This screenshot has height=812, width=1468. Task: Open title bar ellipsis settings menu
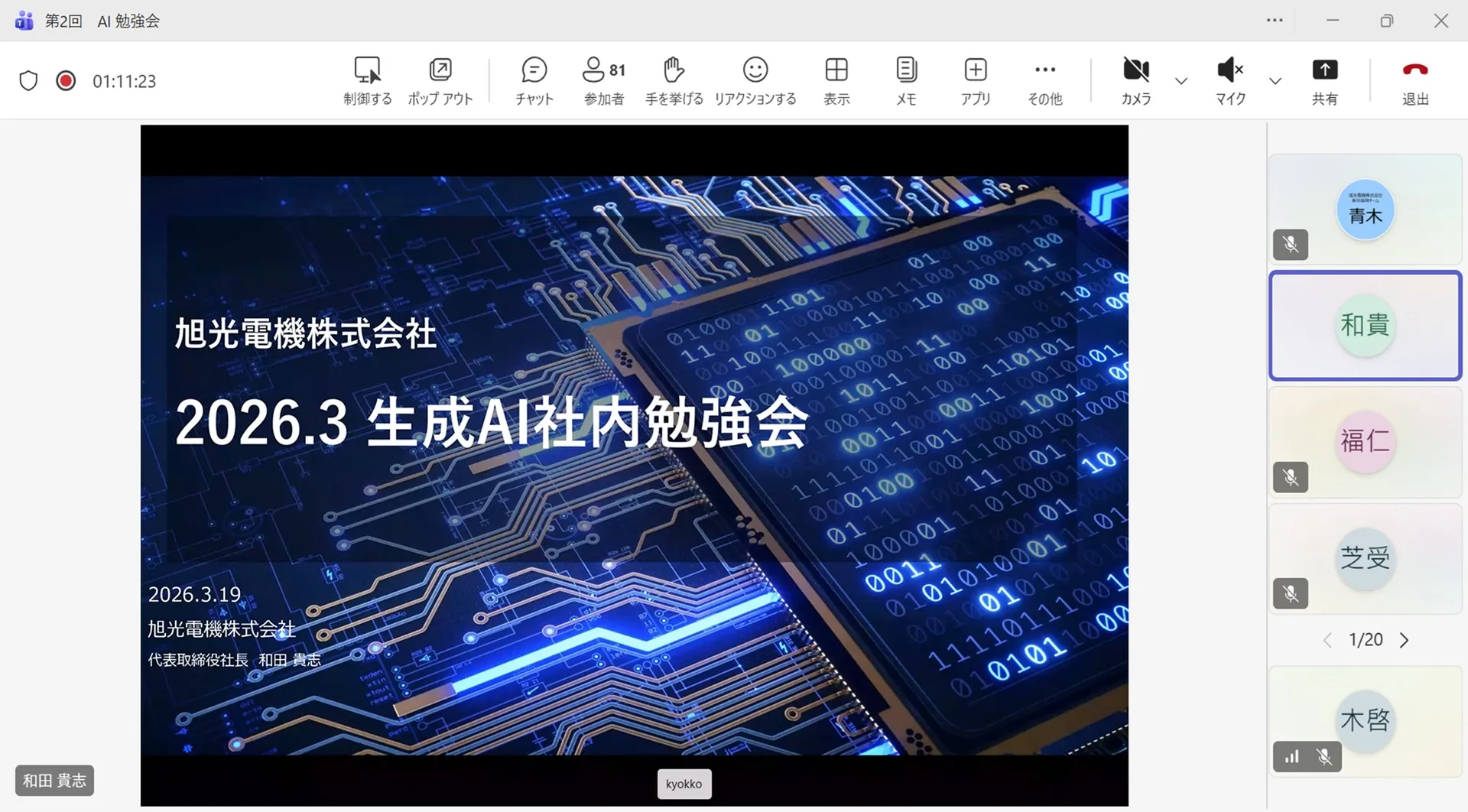click(1275, 21)
